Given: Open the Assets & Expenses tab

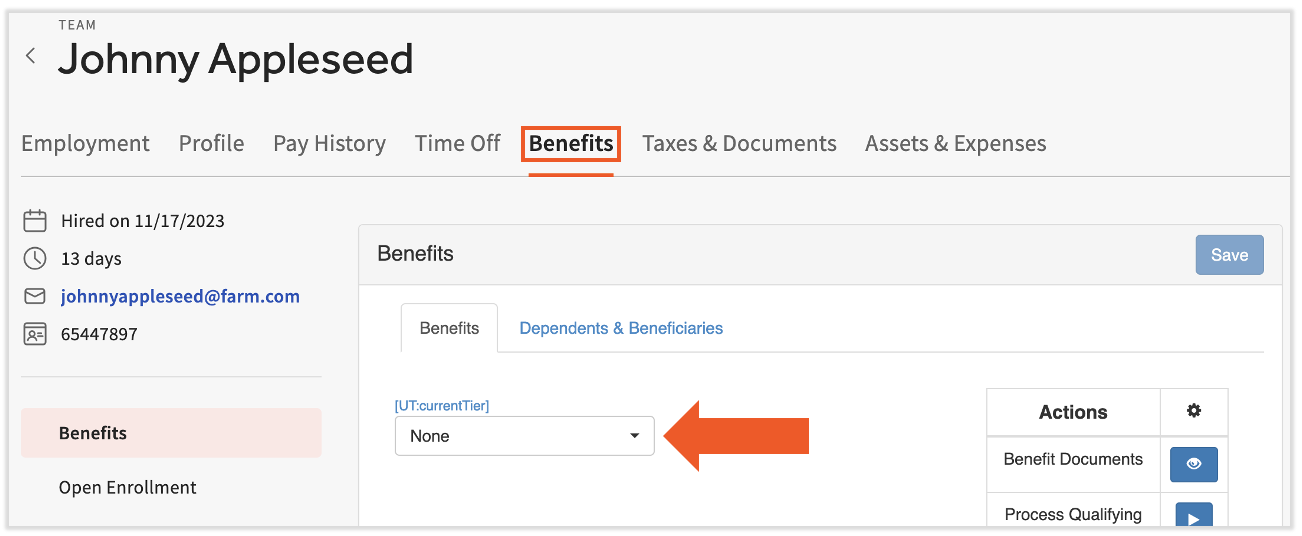Looking at the screenshot, I should (x=955, y=144).
